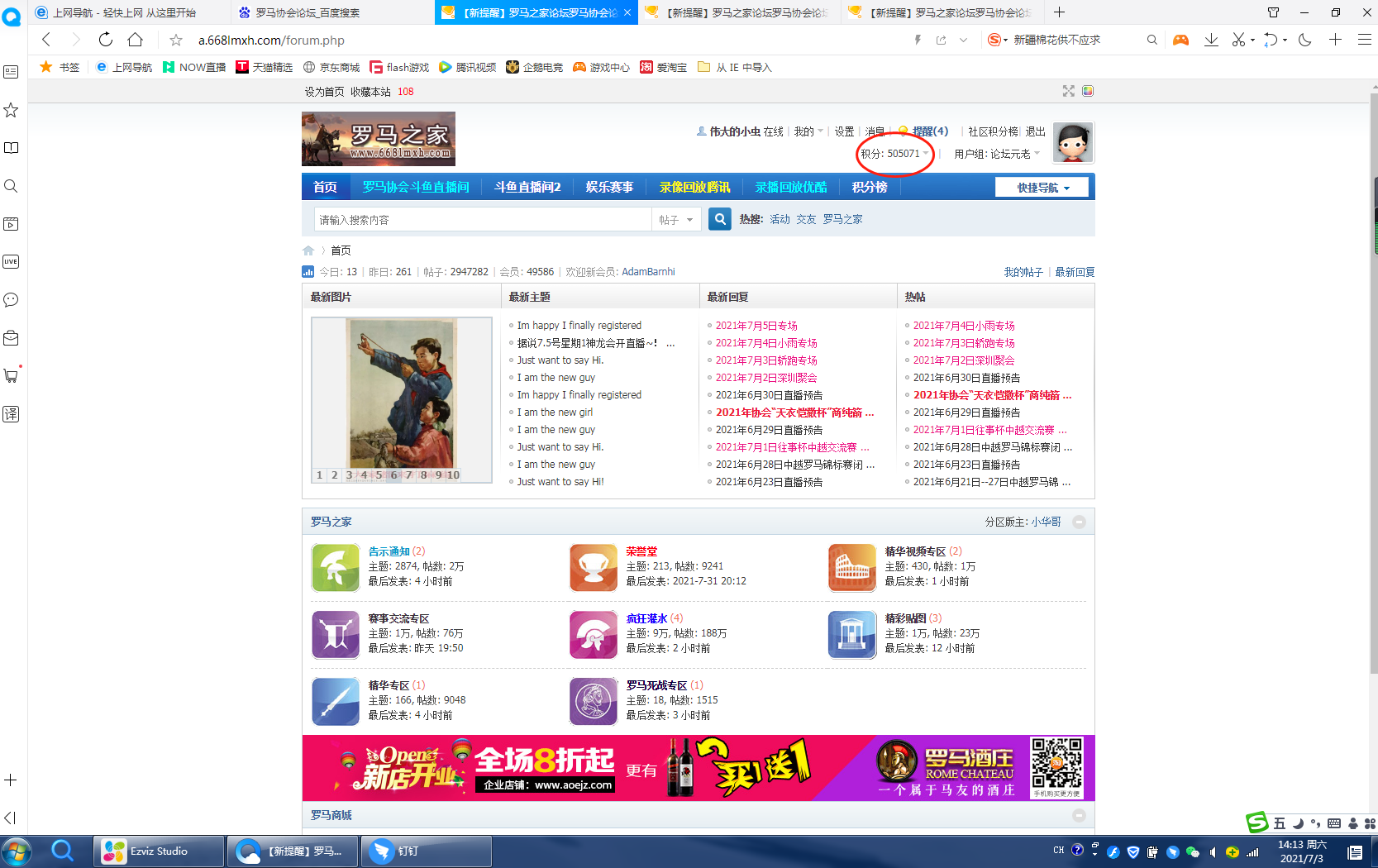
Task: Open the translate icon in the left sidebar
Action: 12,414
